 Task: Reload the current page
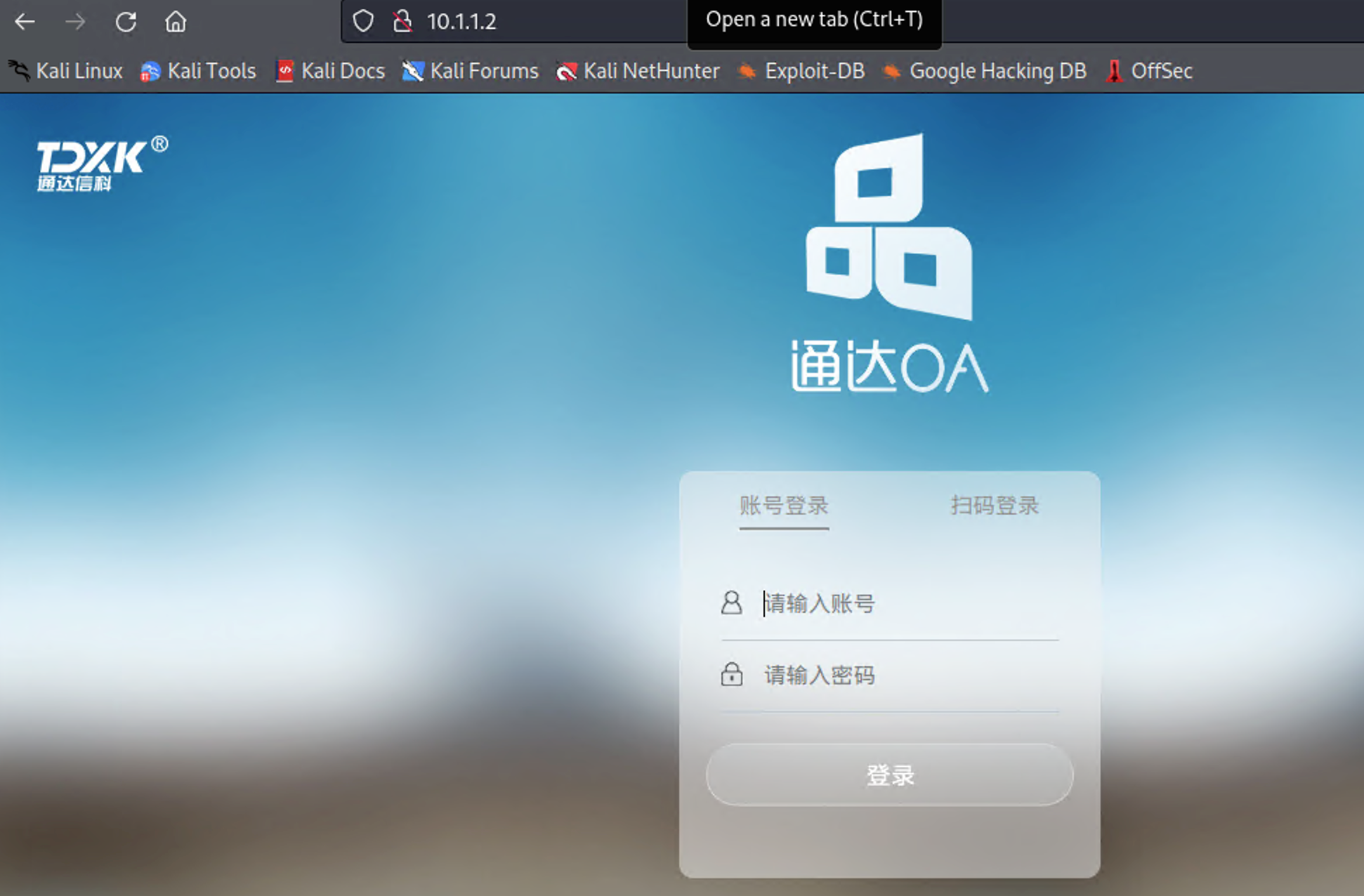tap(126, 22)
